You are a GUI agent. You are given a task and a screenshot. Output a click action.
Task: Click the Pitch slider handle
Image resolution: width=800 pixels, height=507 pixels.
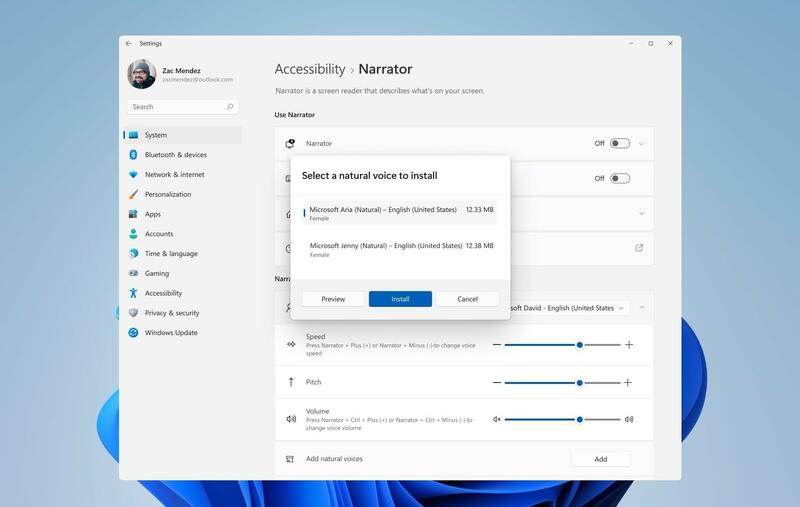click(580, 383)
